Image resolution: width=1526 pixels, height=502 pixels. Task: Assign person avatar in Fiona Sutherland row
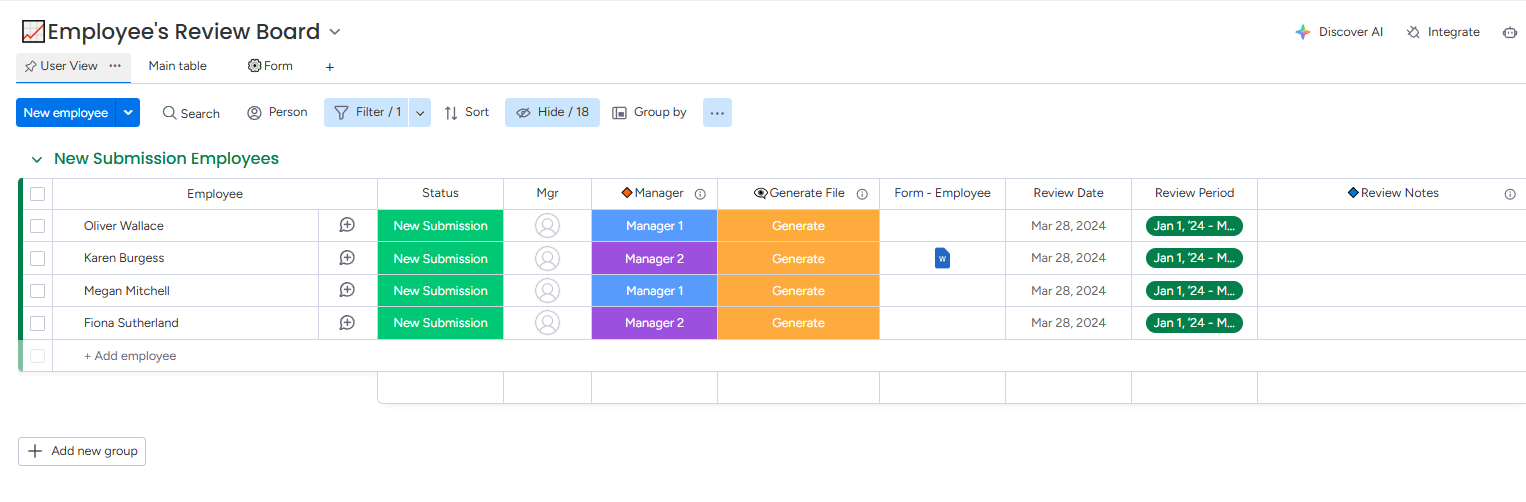point(547,323)
